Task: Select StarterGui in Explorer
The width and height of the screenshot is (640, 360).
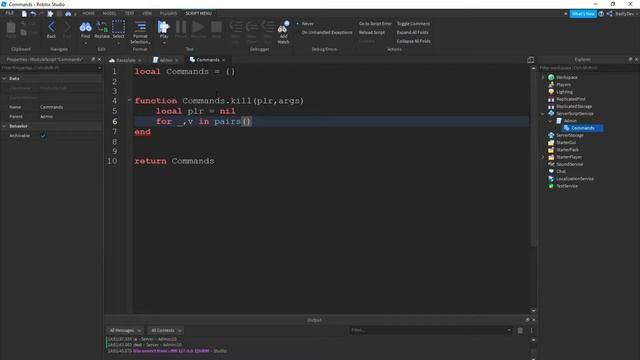Action: click(566, 142)
